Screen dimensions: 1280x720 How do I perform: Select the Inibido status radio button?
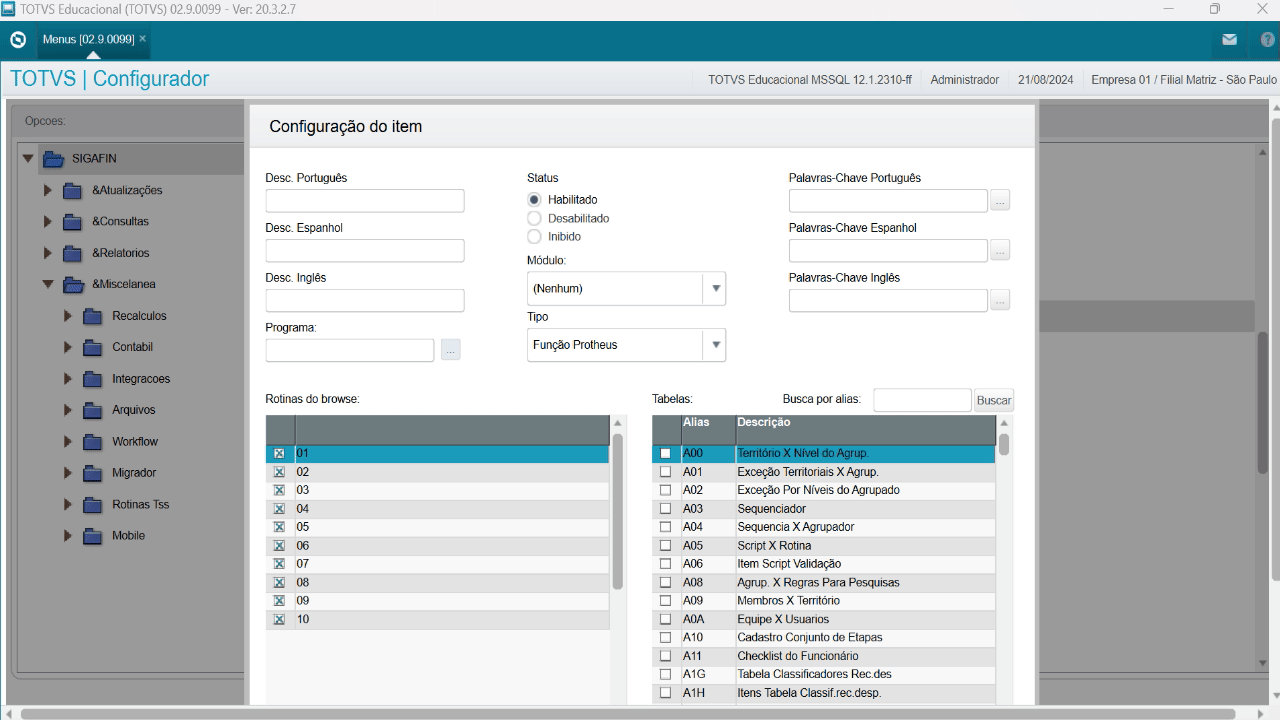[534, 237]
